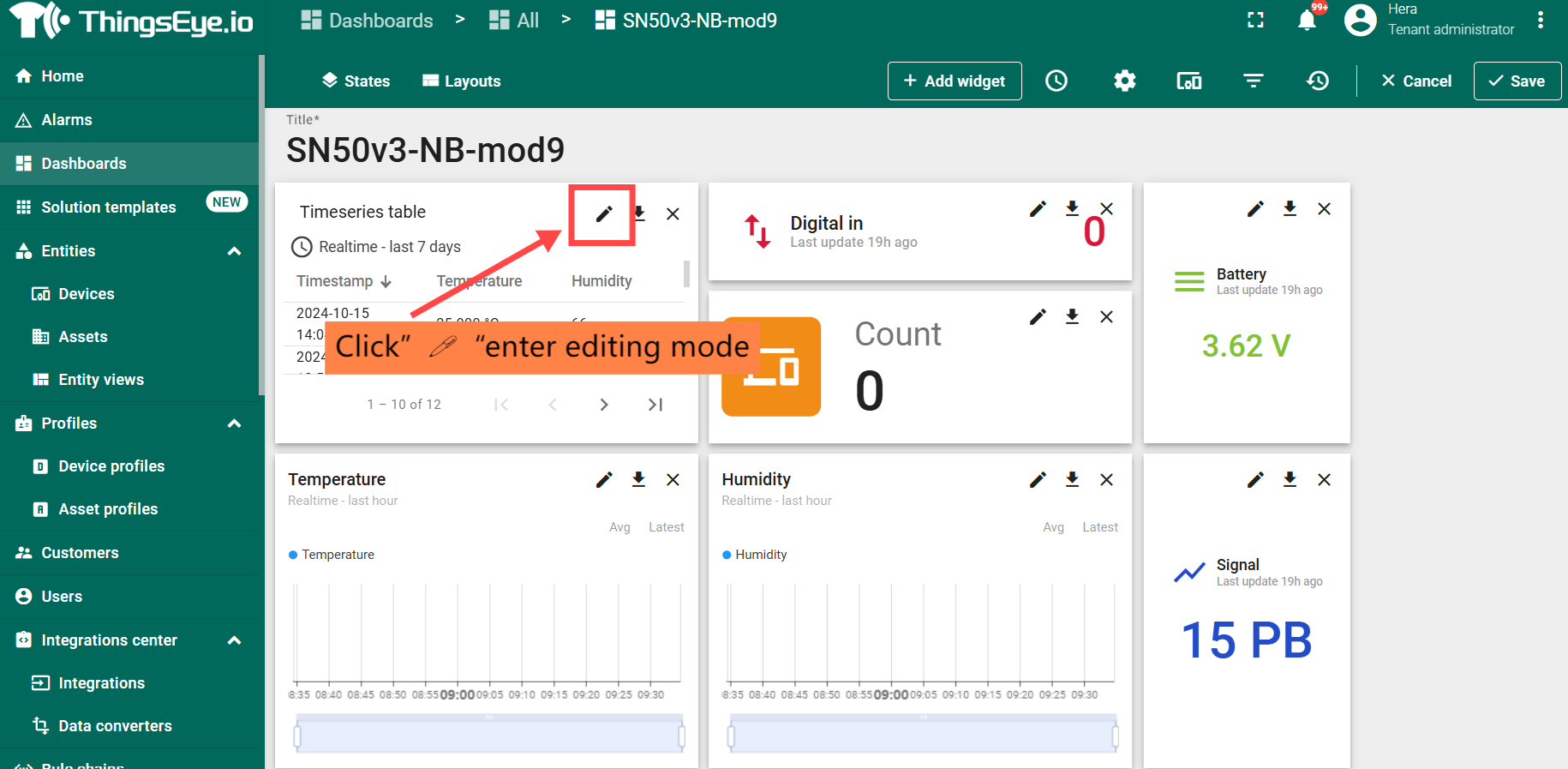Sort by the Timestamp column header

tap(335, 281)
